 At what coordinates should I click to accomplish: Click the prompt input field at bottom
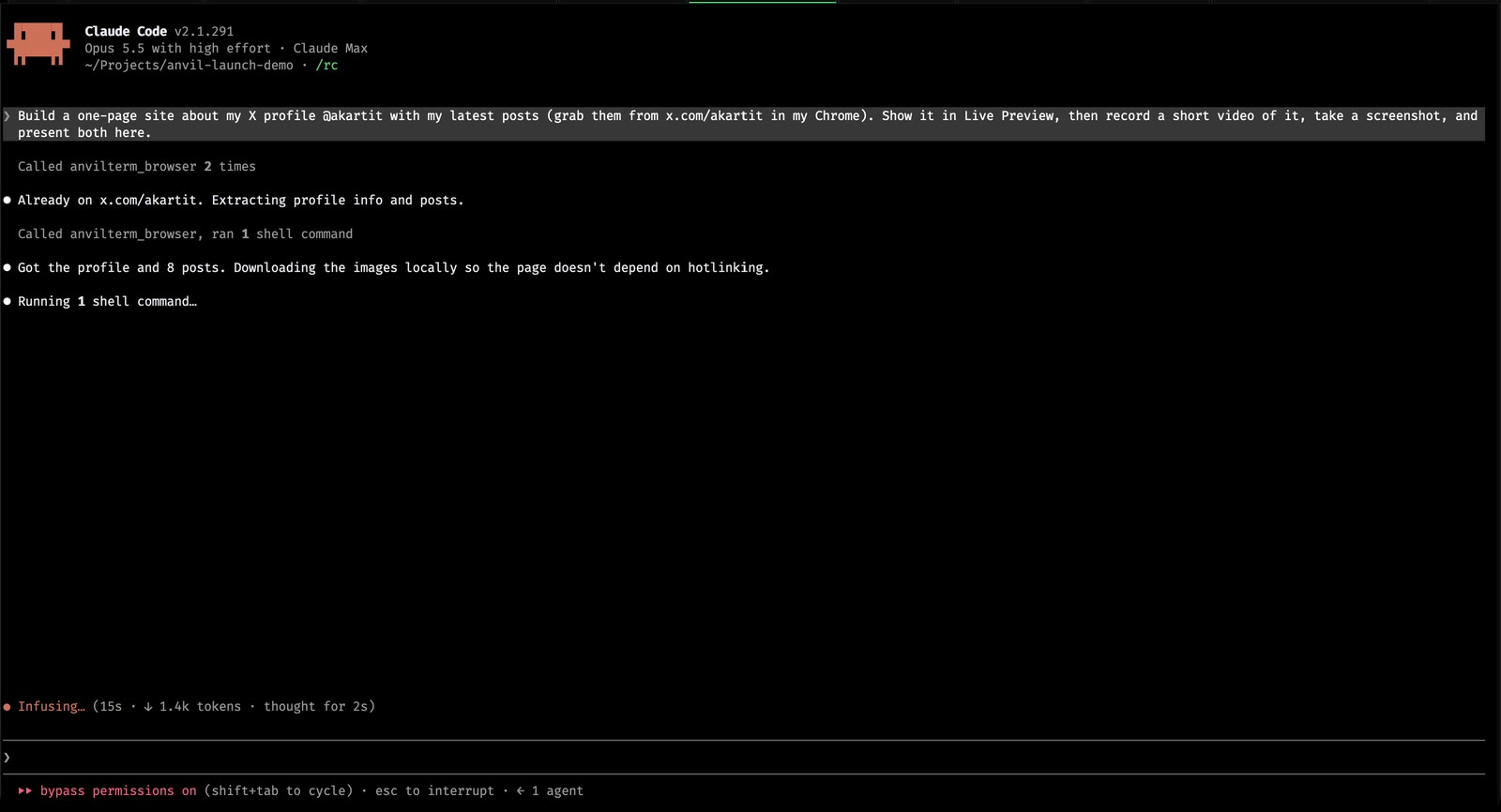tap(743, 757)
